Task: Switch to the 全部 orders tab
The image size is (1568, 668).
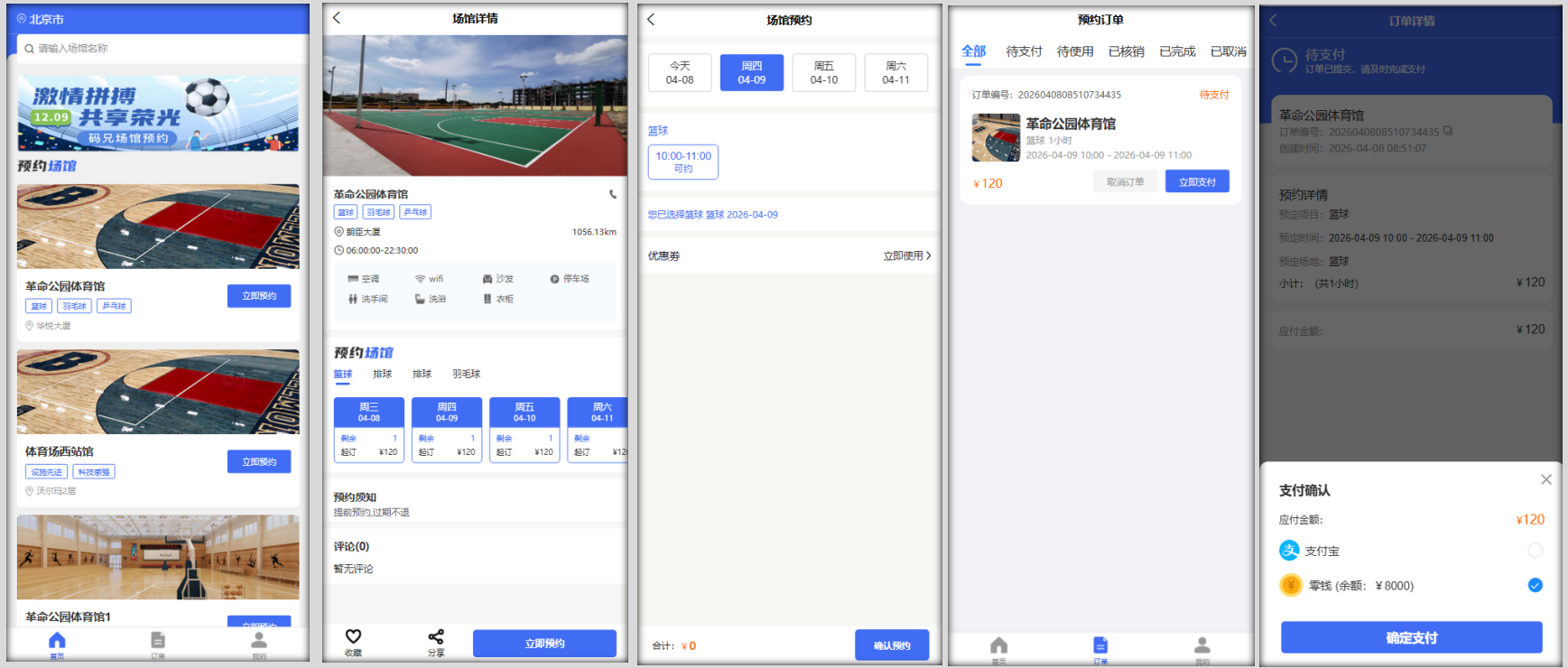Action: point(973,51)
